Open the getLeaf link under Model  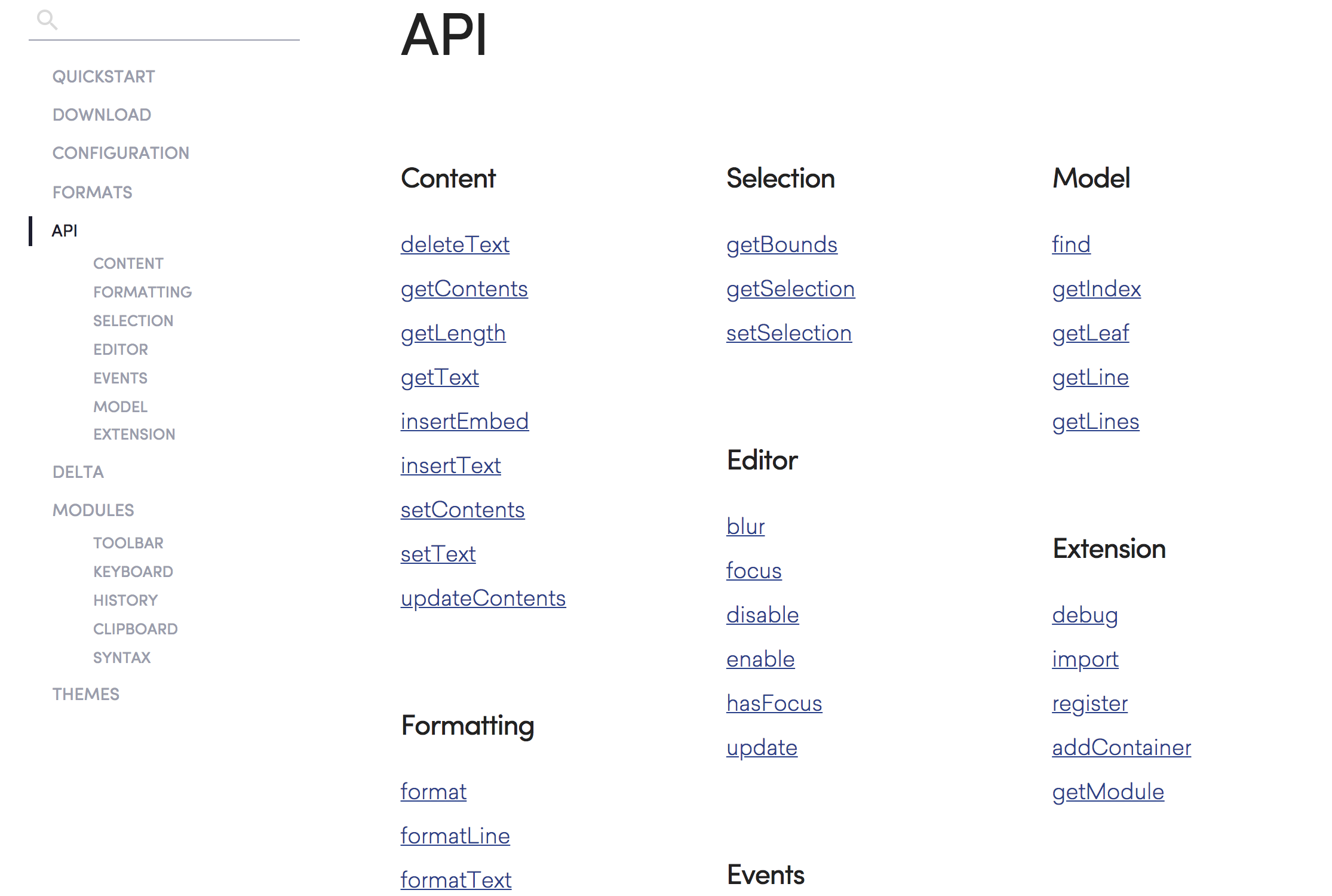coord(1090,333)
